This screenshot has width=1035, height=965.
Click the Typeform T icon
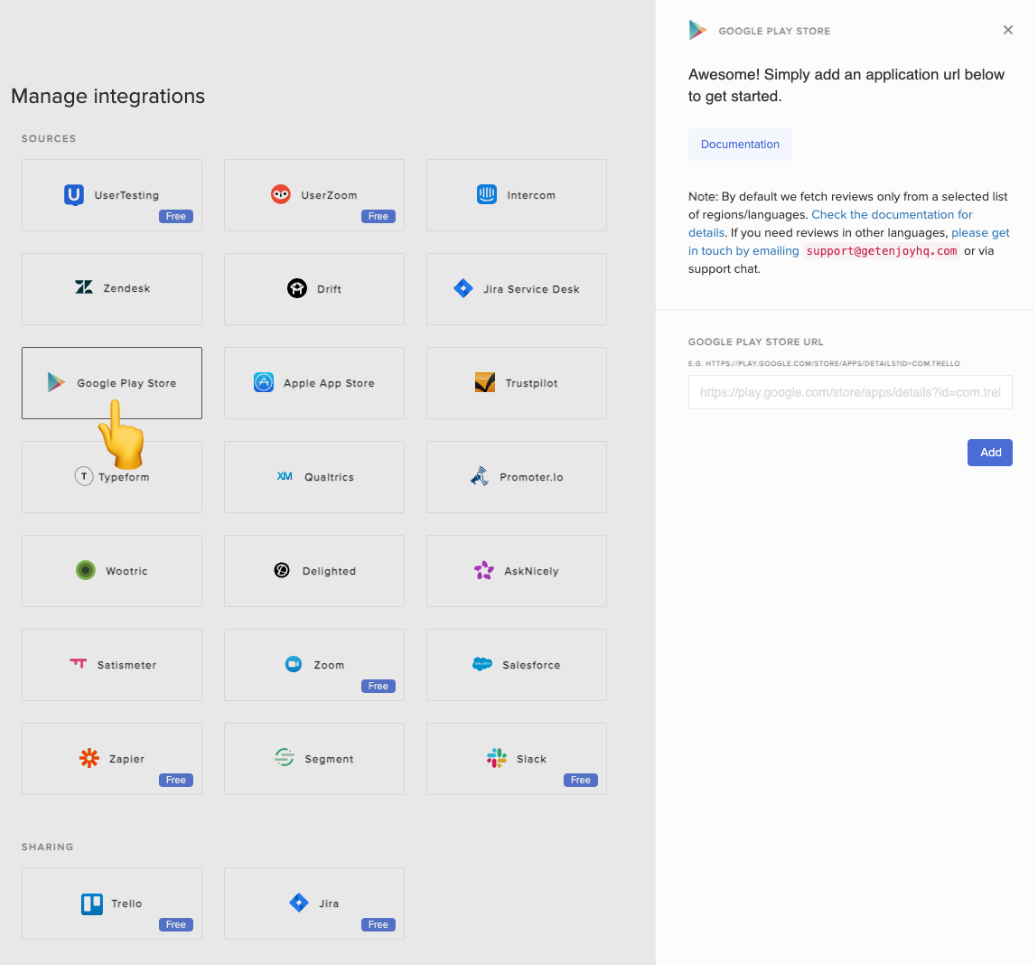click(x=84, y=476)
